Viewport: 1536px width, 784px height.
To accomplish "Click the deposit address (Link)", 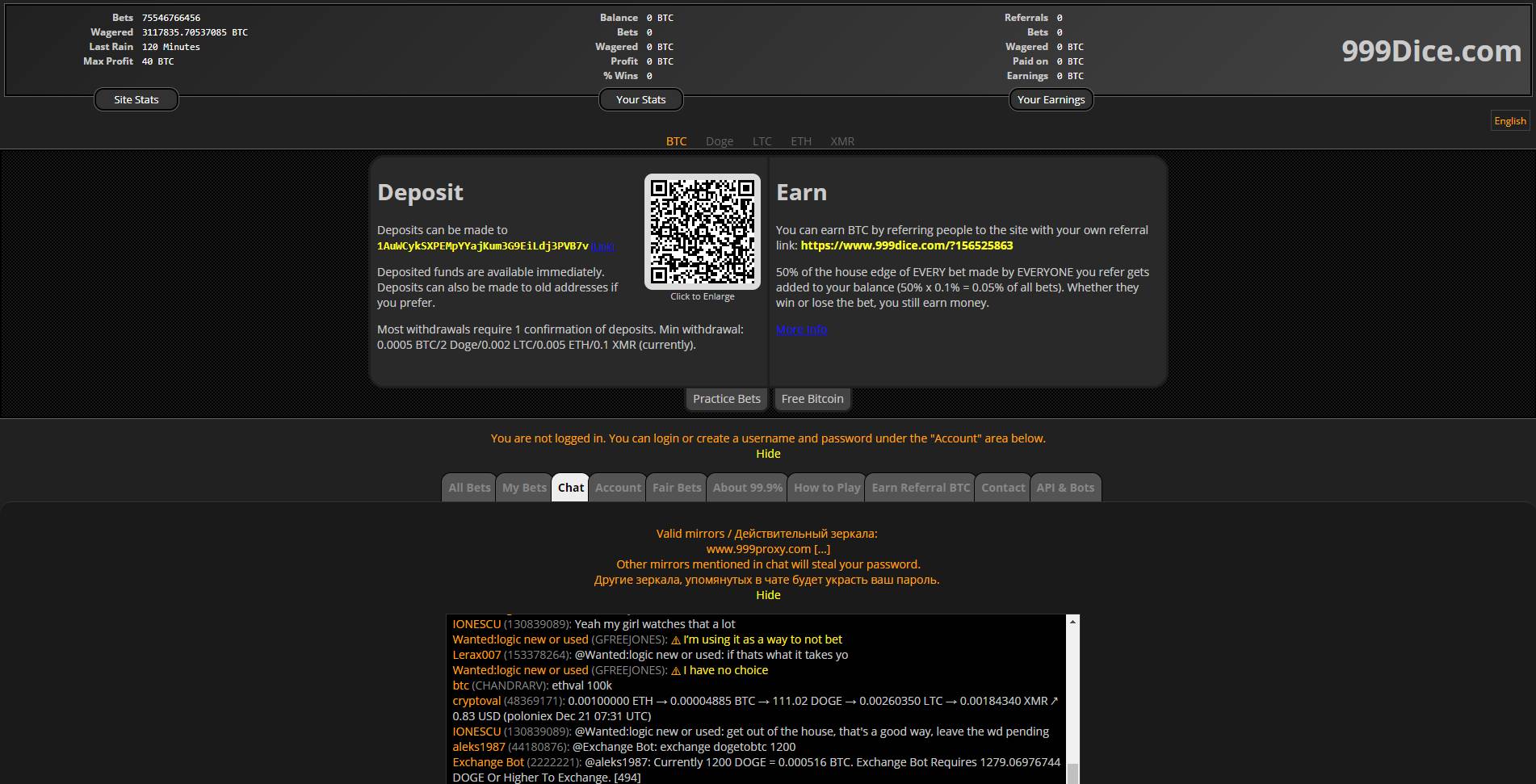I will tap(602, 246).
